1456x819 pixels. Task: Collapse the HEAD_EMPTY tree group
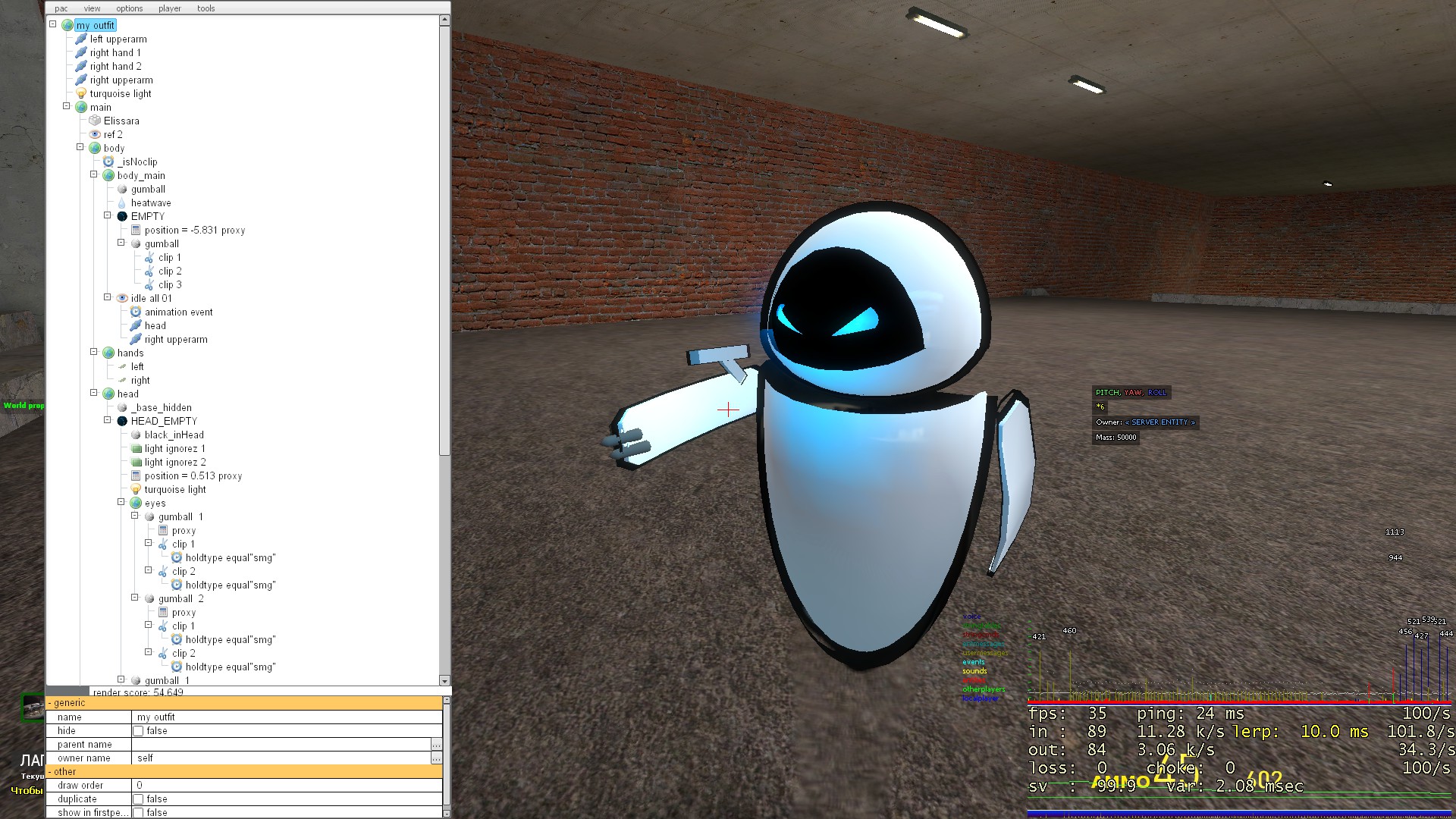(x=108, y=420)
